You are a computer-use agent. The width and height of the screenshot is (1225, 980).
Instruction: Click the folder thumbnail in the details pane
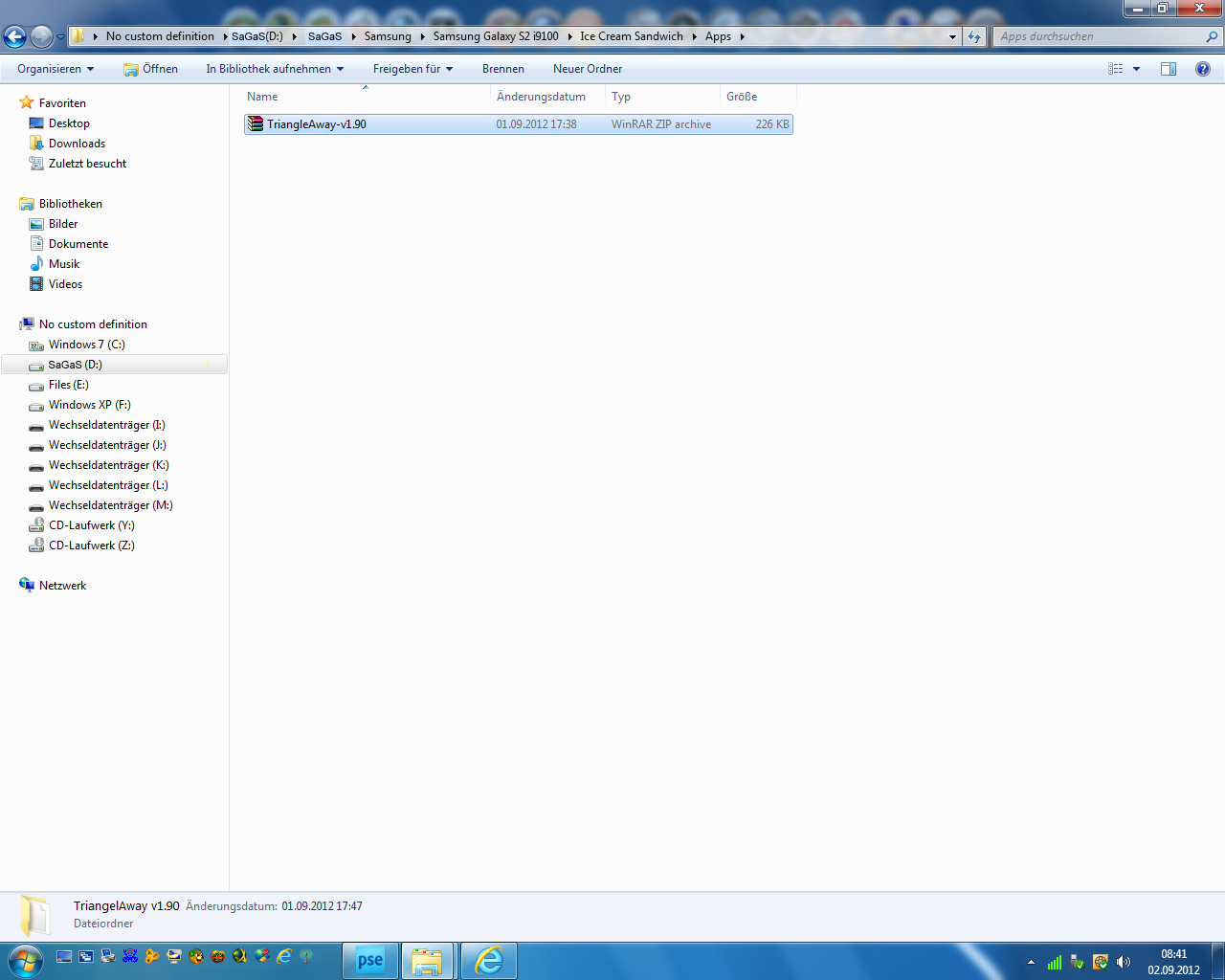(36, 915)
